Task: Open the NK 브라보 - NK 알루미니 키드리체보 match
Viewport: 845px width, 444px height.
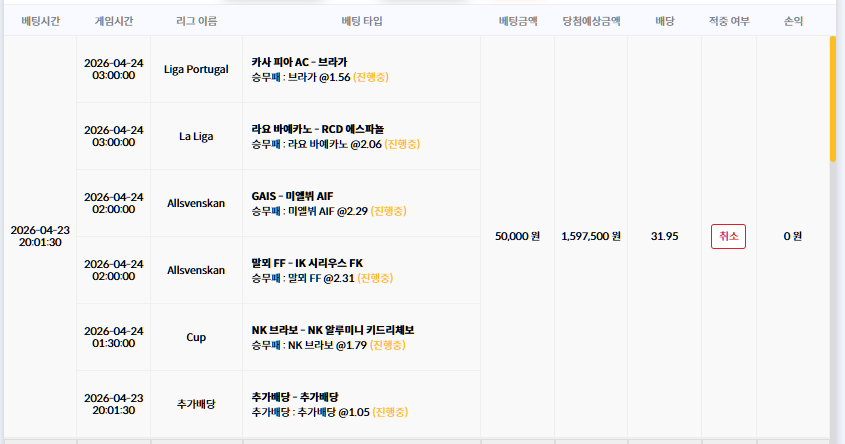Action: pyautogui.click(x=333, y=330)
